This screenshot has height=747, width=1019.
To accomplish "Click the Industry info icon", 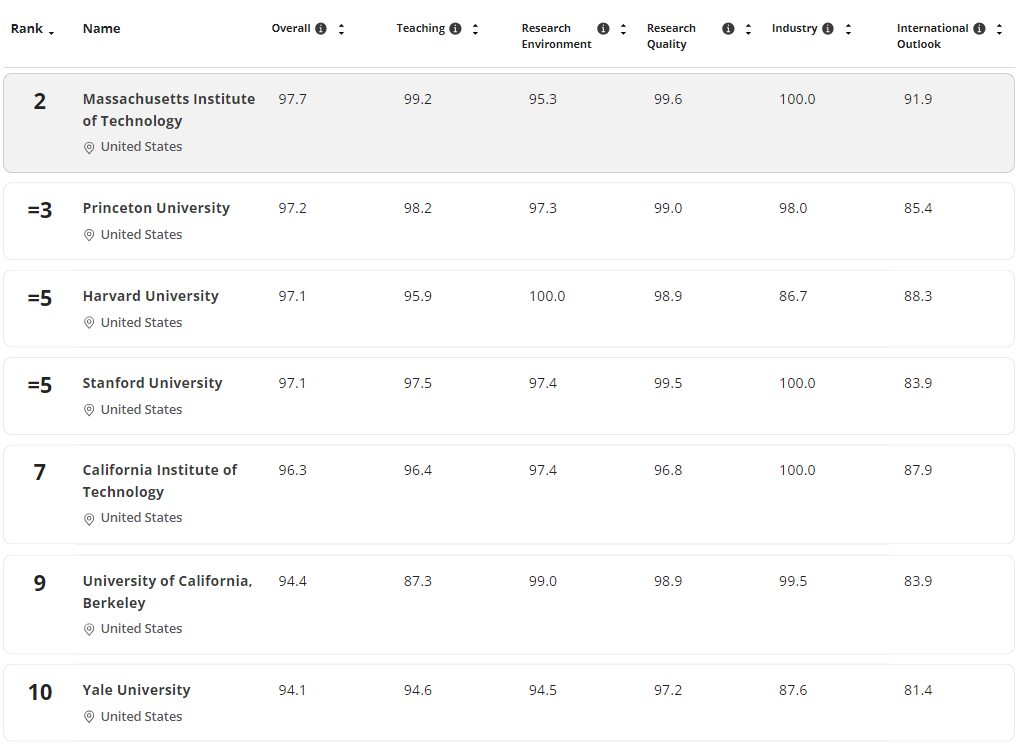I will 828,29.
